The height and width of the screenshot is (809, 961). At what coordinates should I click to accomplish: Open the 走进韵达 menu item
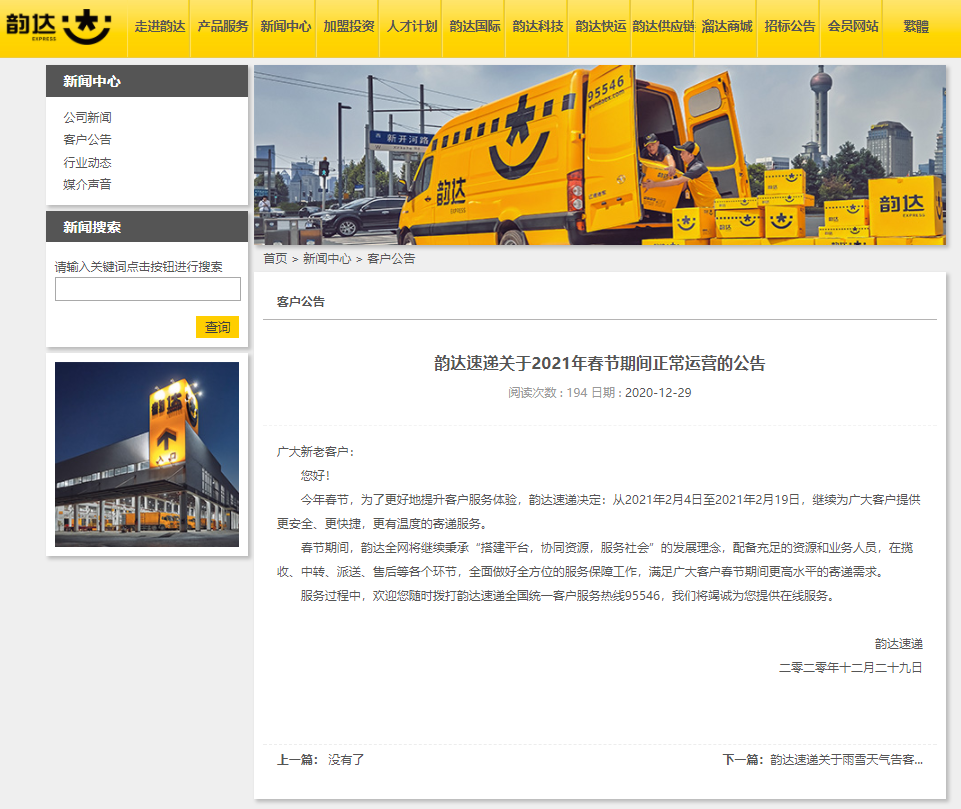[159, 26]
